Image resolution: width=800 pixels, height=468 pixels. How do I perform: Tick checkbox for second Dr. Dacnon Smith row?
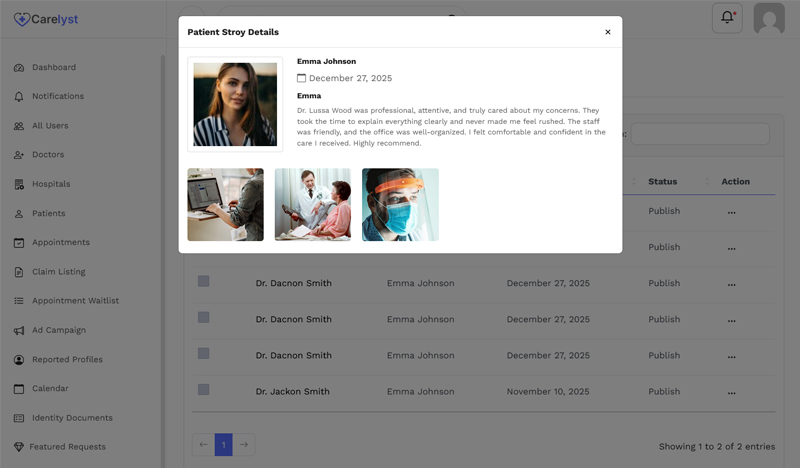pos(204,317)
